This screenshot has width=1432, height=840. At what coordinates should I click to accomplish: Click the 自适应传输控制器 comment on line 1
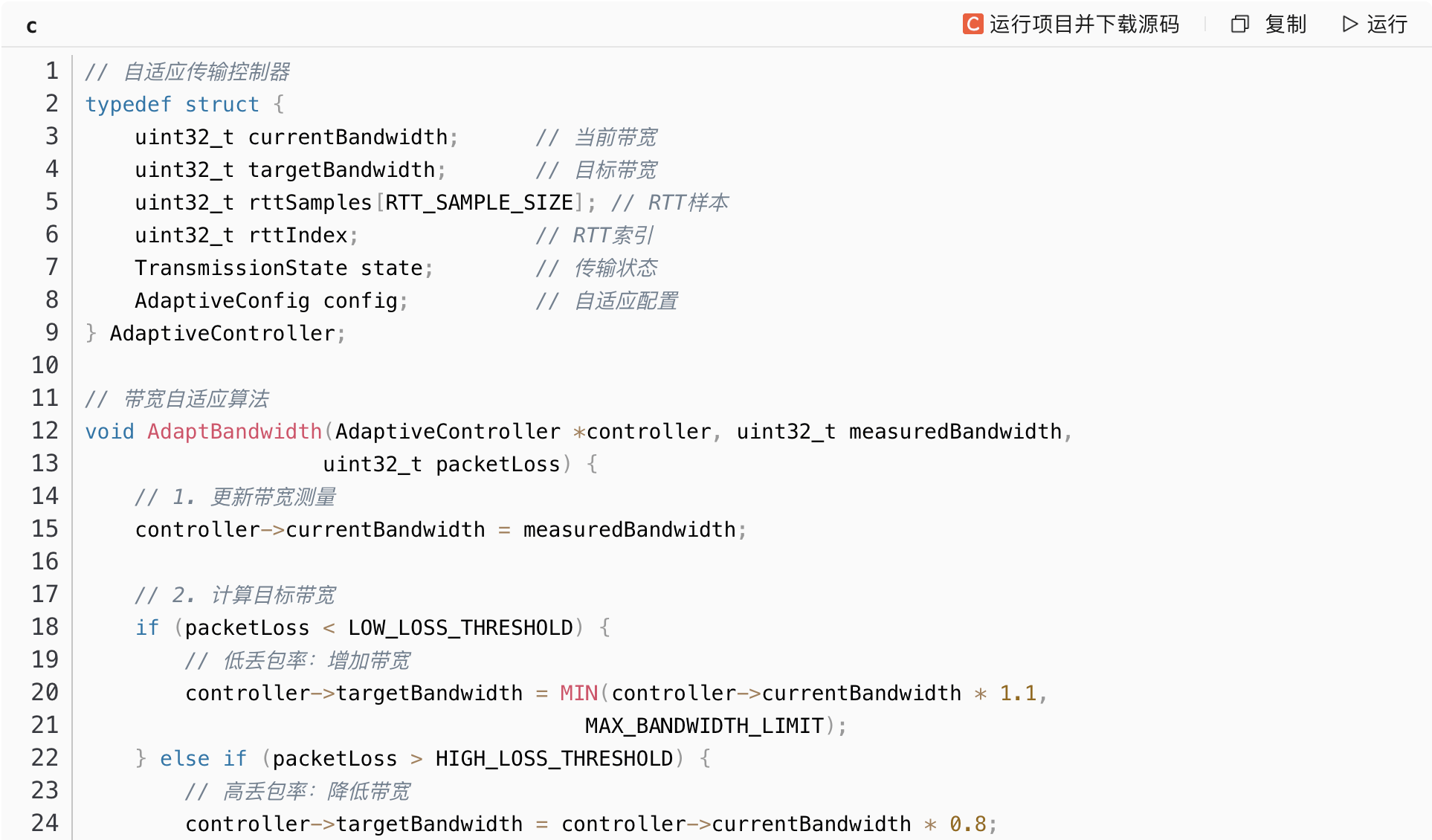click(206, 71)
